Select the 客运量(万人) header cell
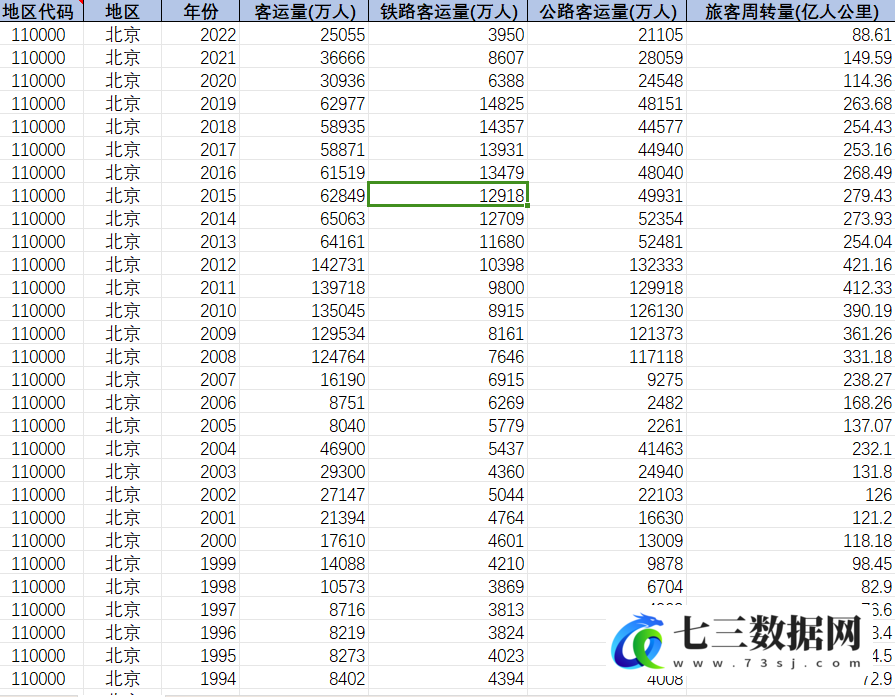Viewport: 895px width, 697px height. [x=304, y=10]
